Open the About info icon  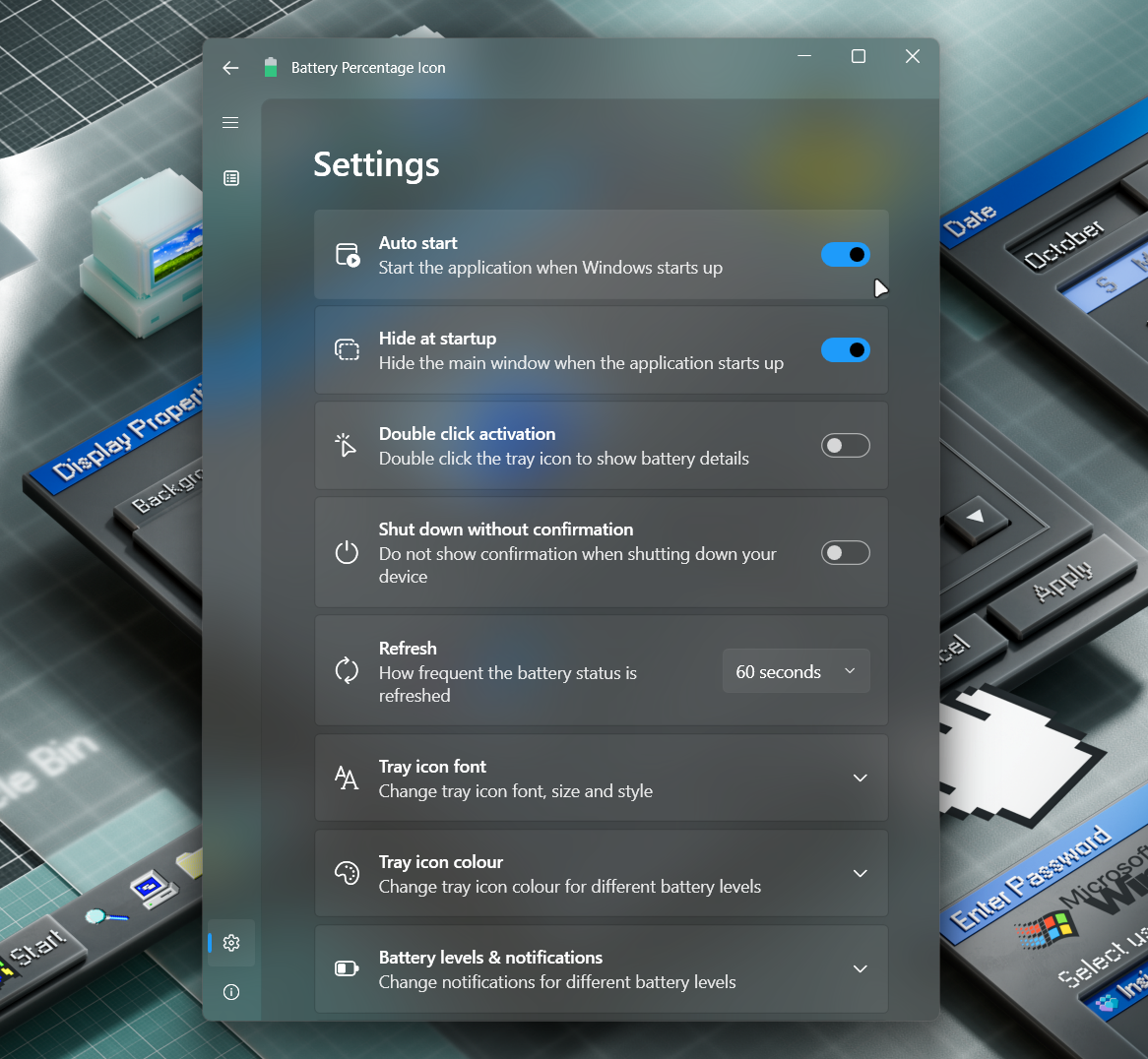pyautogui.click(x=231, y=992)
